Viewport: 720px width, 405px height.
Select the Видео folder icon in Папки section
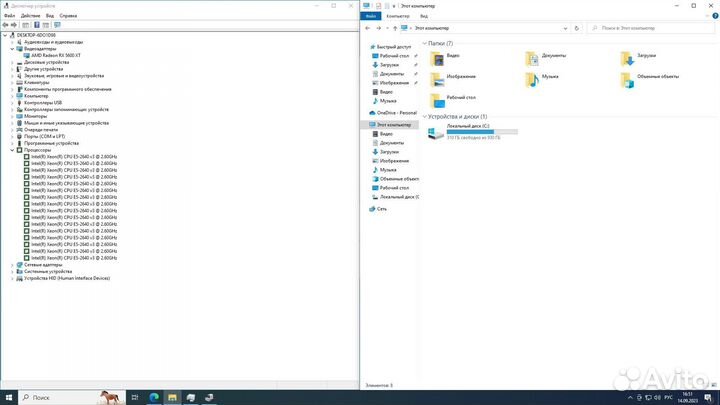click(437, 59)
